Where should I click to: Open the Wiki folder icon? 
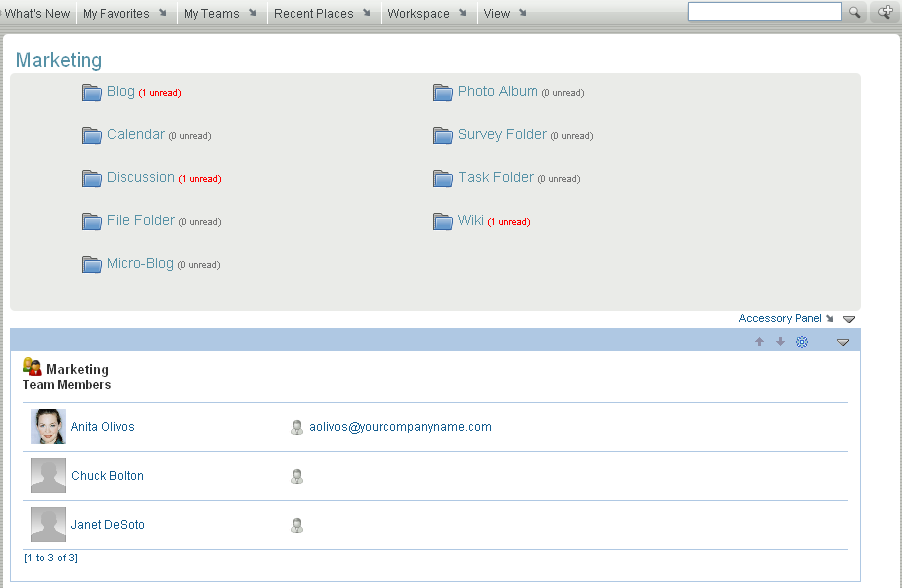click(443, 220)
